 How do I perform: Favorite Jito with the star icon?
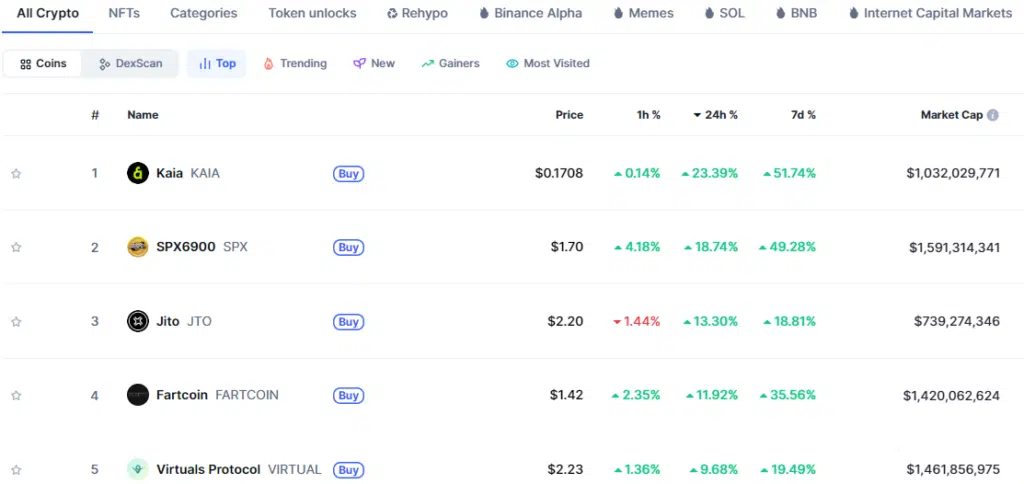coord(16,321)
